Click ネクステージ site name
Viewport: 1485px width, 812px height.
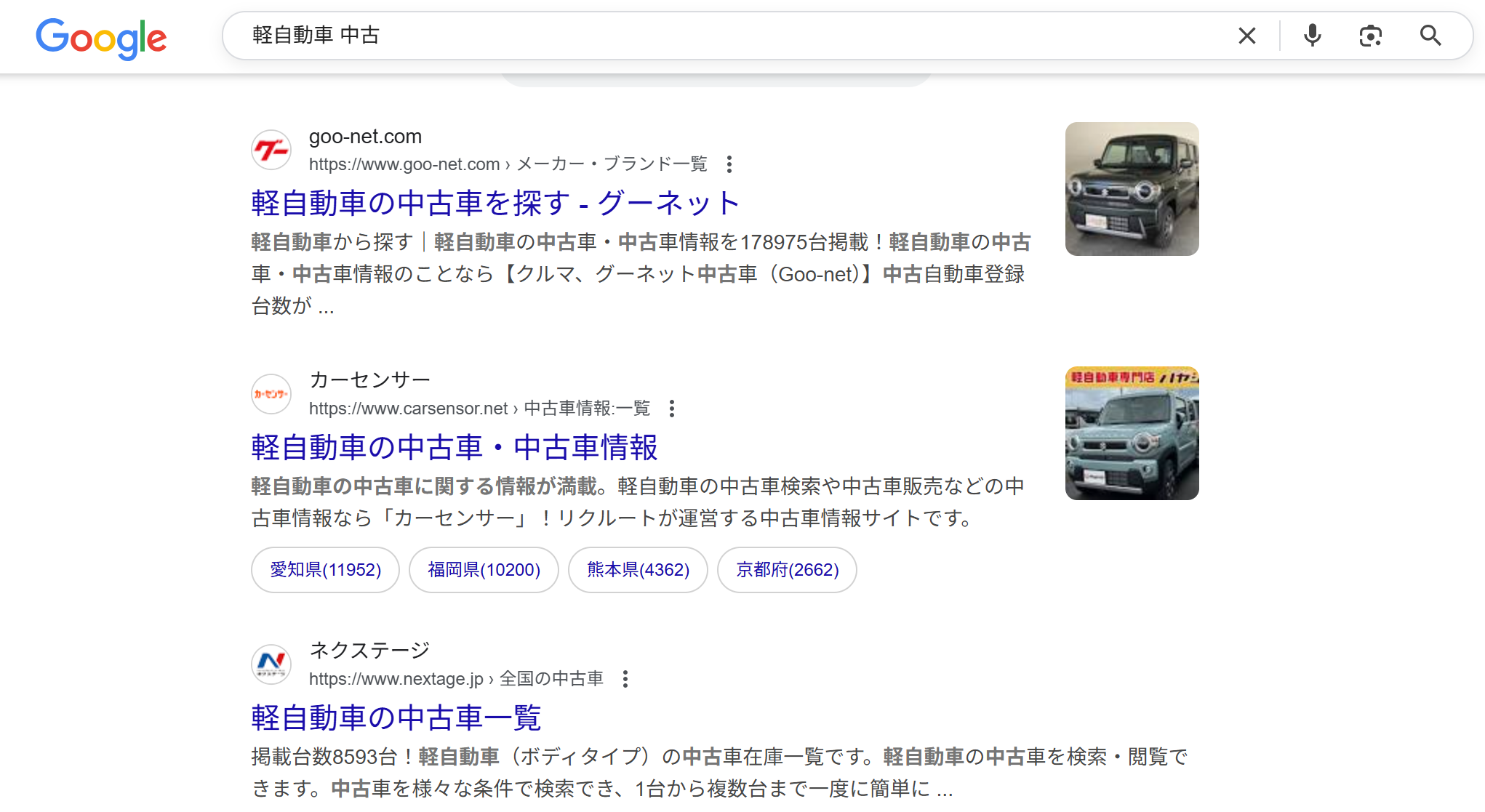click(369, 651)
